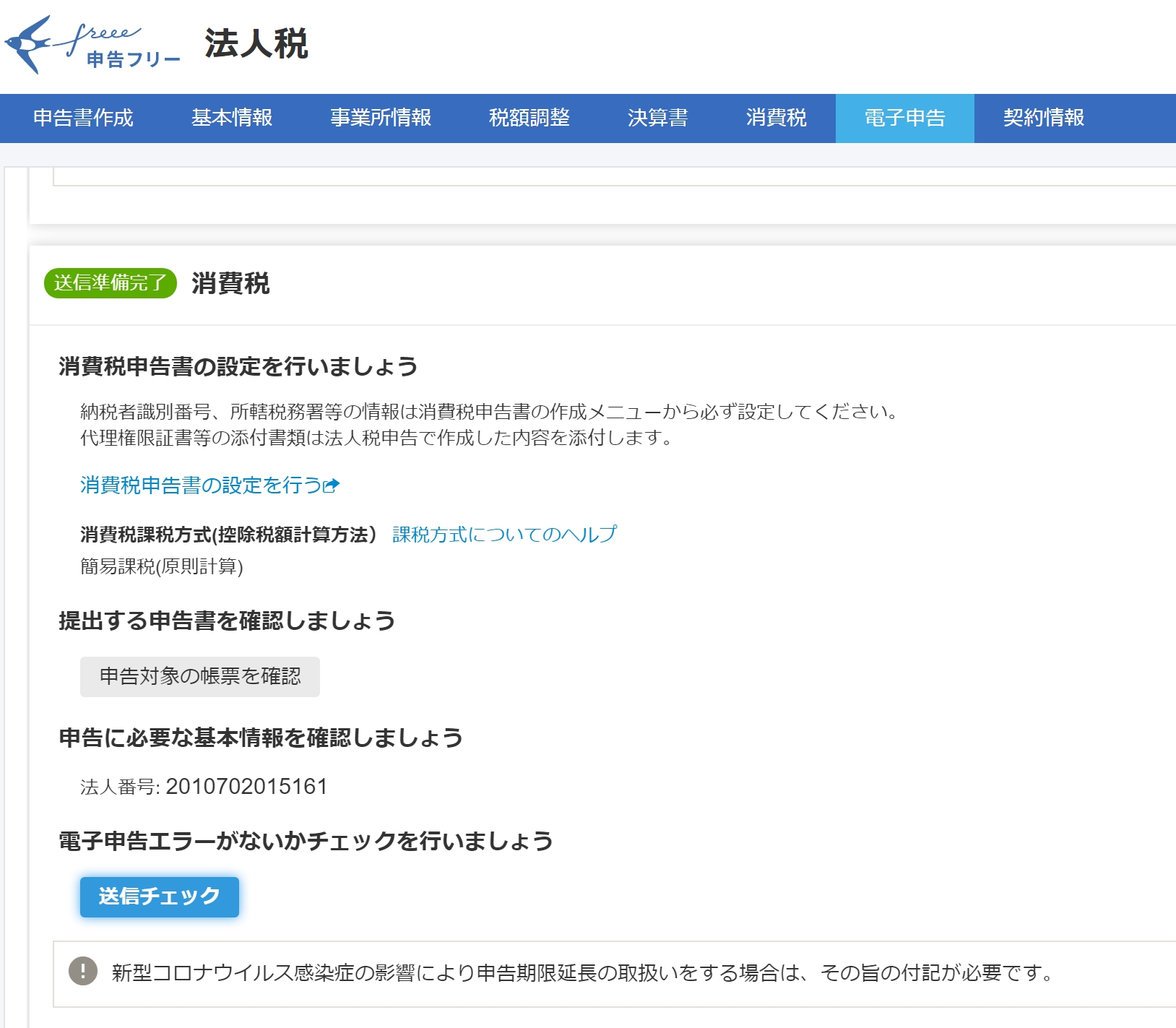Switch to 消費税 in the navigation bar
This screenshot has width=1176, height=1028.
point(776,118)
